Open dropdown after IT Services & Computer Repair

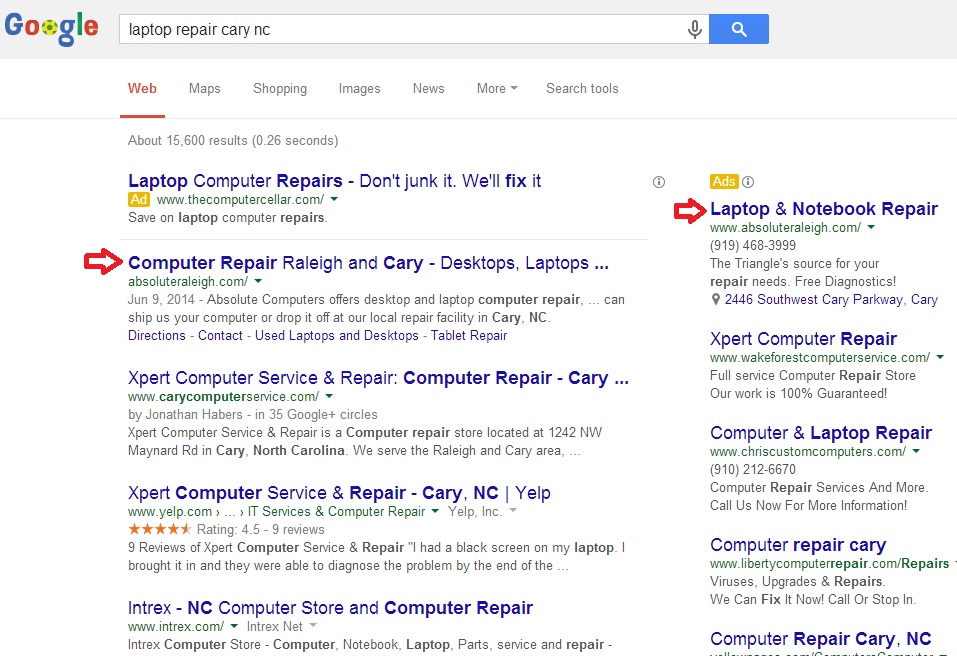pos(435,511)
